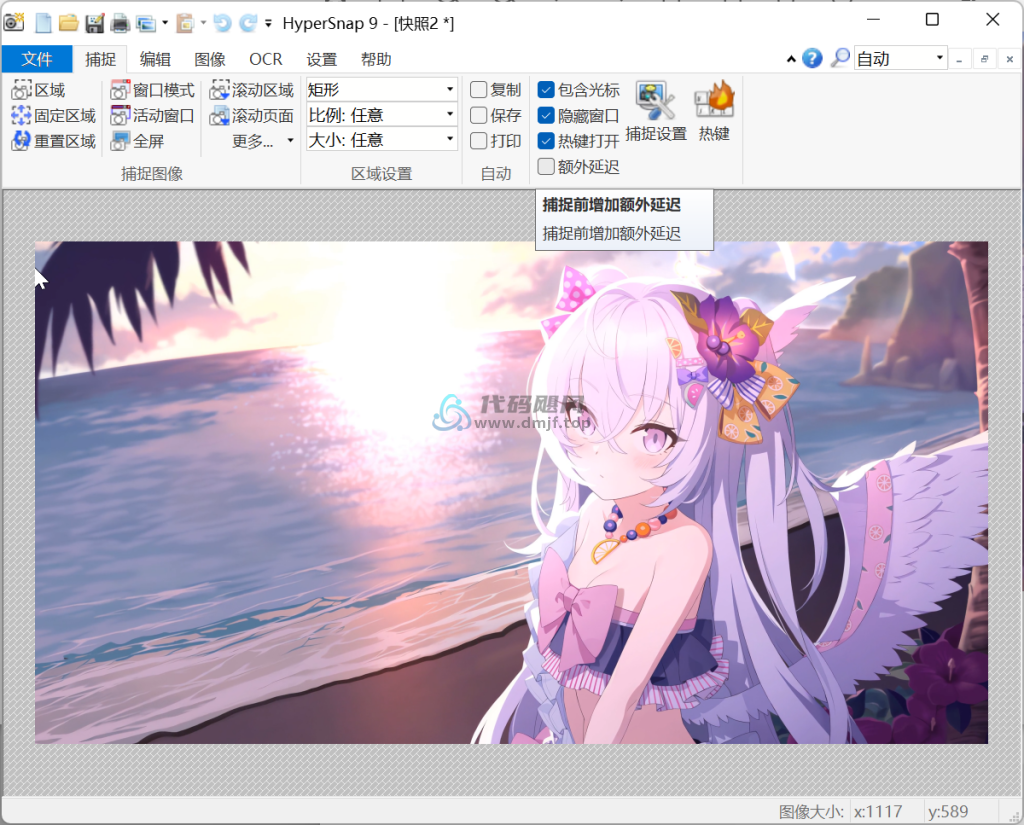This screenshot has width=1024, height=825.
Task: Switch to the 编辑 ribbon tab
Action: tap(155, 59)
